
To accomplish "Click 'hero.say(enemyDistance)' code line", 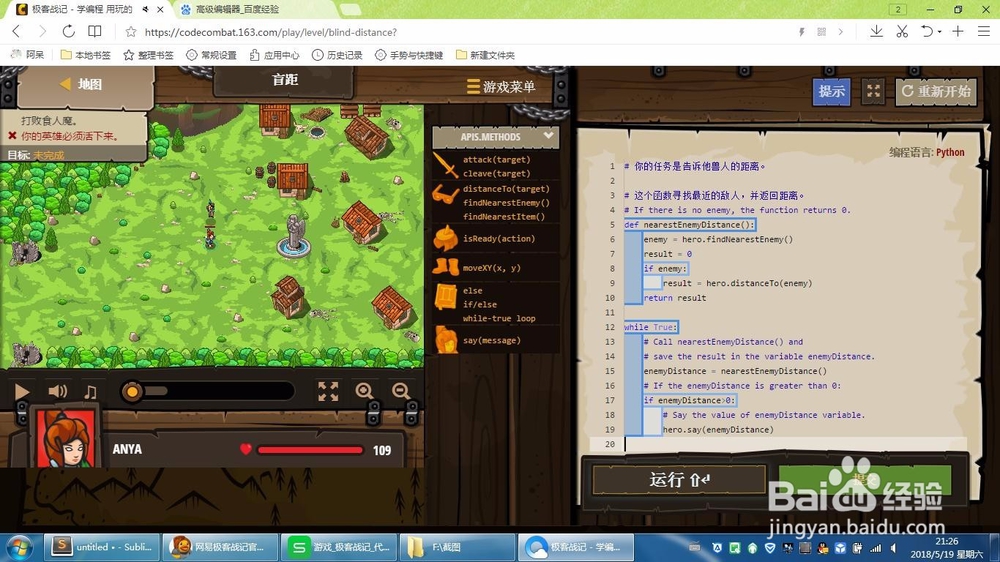I will 717,430.
